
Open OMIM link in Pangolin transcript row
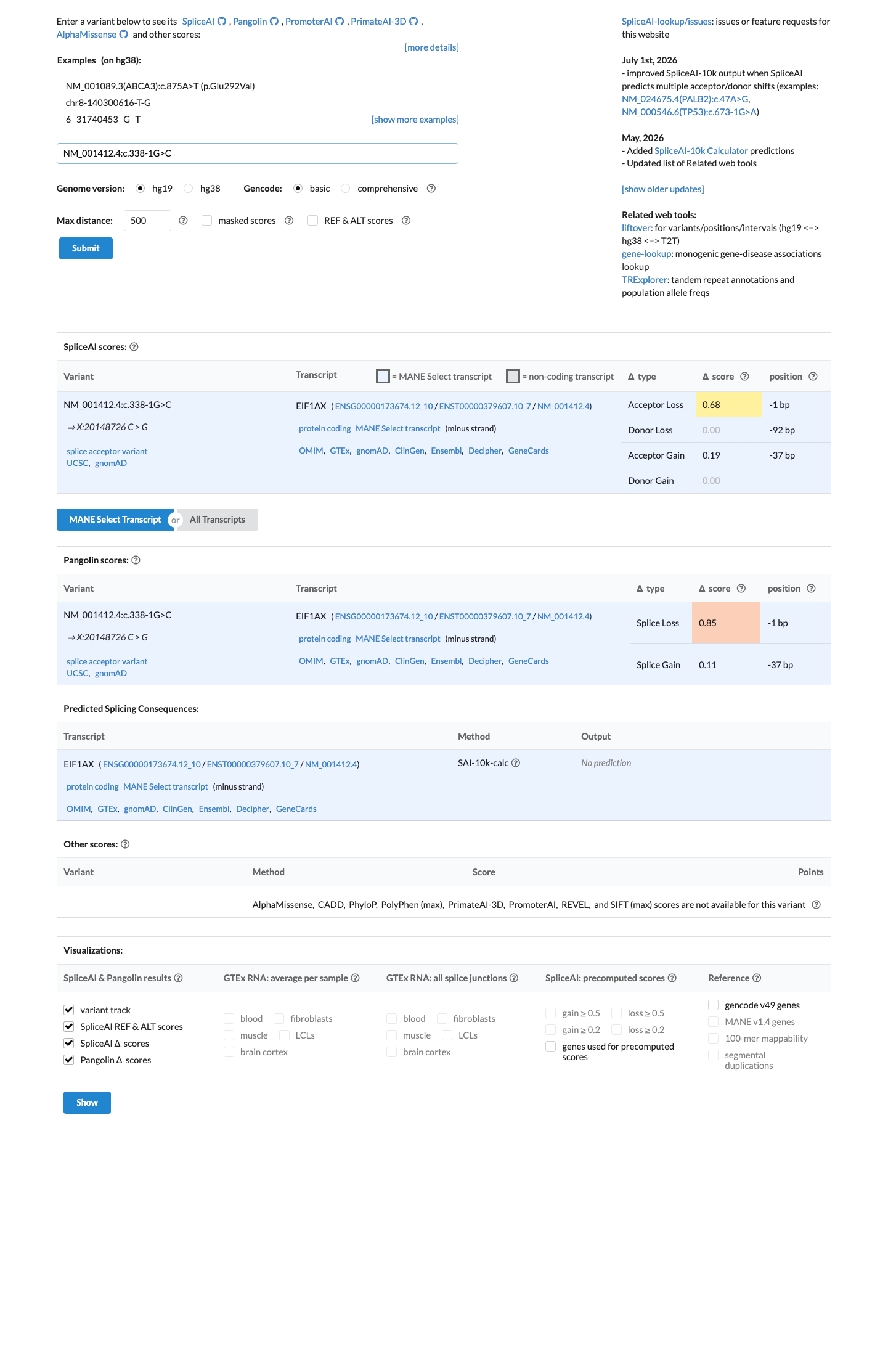[x=311, y=661]
